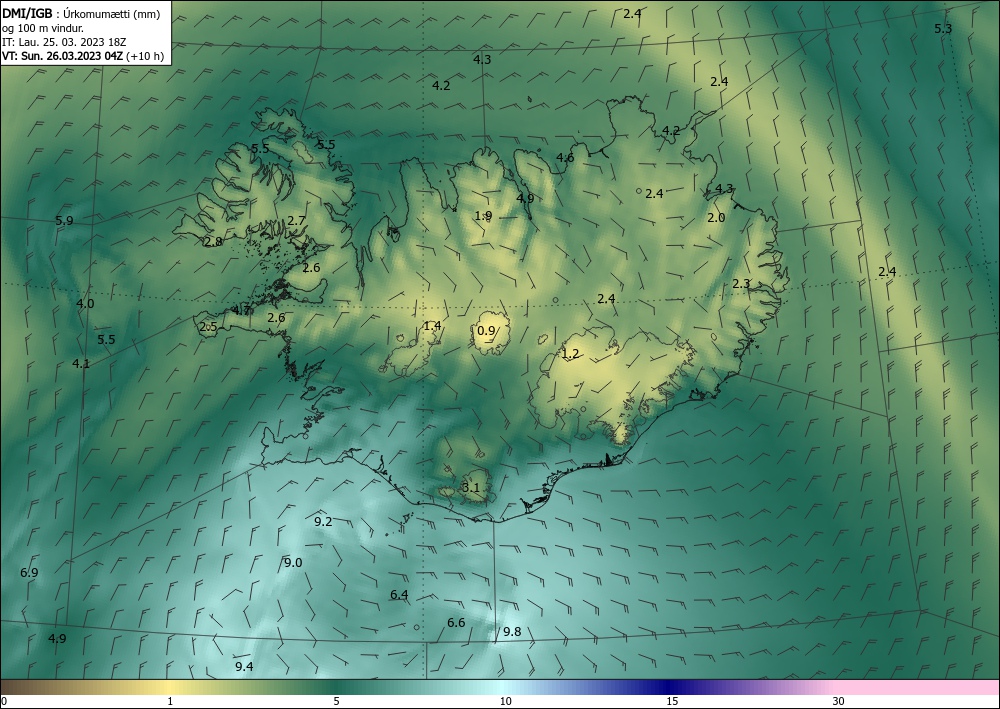
Task: Click the 4.1 value label
Action: click(x=81, y=363)
